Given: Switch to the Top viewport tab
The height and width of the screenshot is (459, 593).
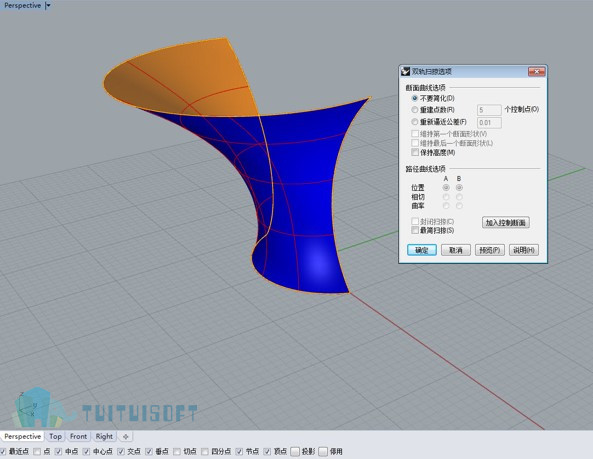Looking at the screenshot, I should point(55,437).
